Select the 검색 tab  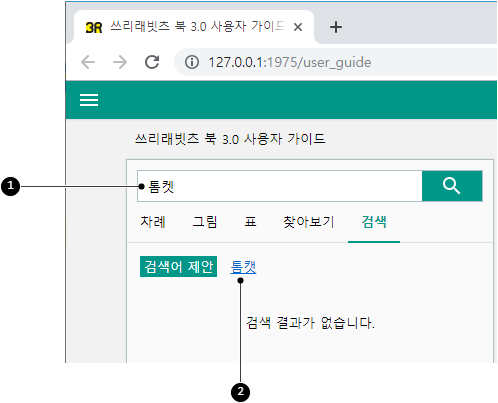point(374,222)
